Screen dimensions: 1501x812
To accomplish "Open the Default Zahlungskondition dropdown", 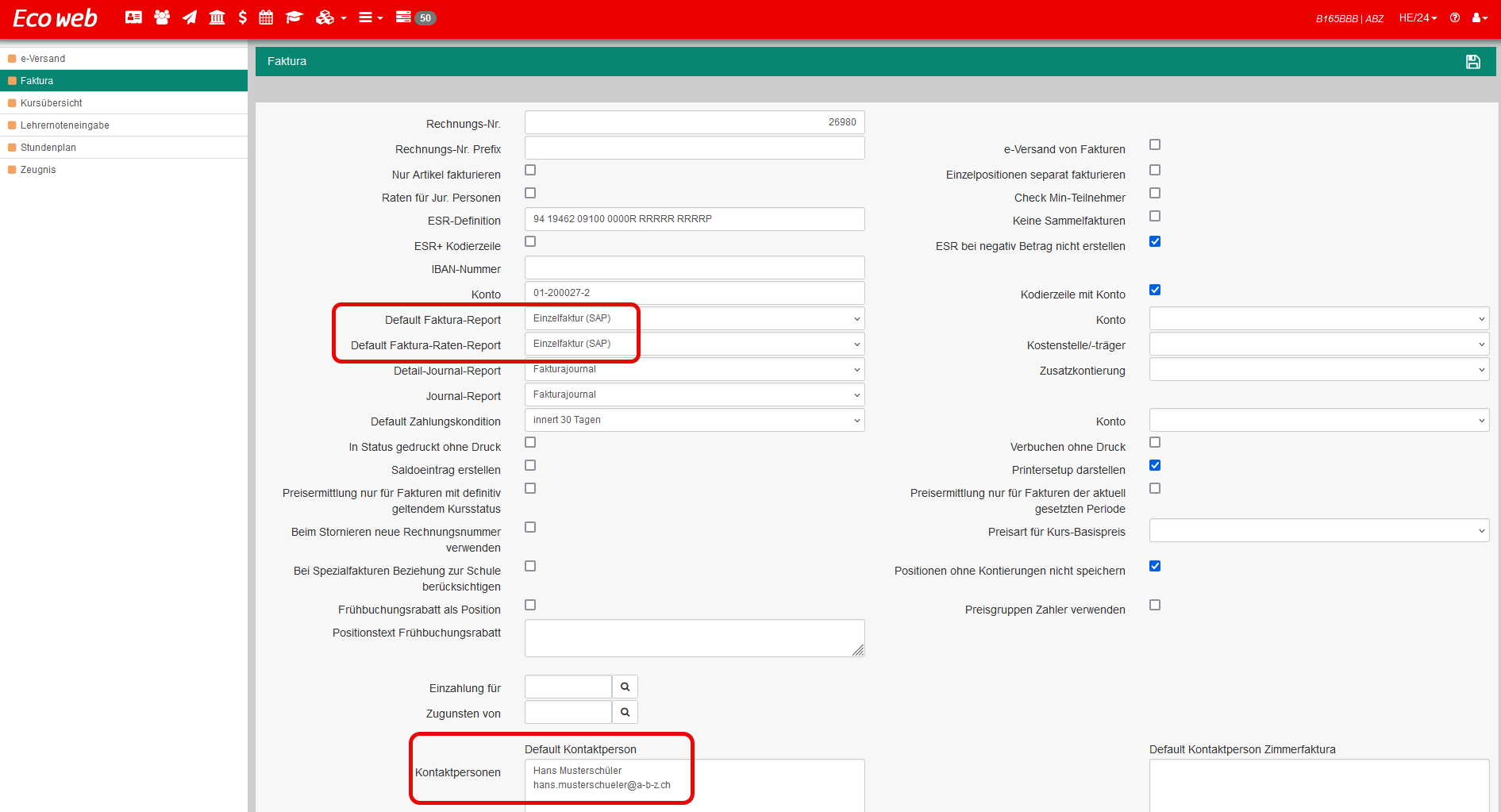I will point(695,420).
